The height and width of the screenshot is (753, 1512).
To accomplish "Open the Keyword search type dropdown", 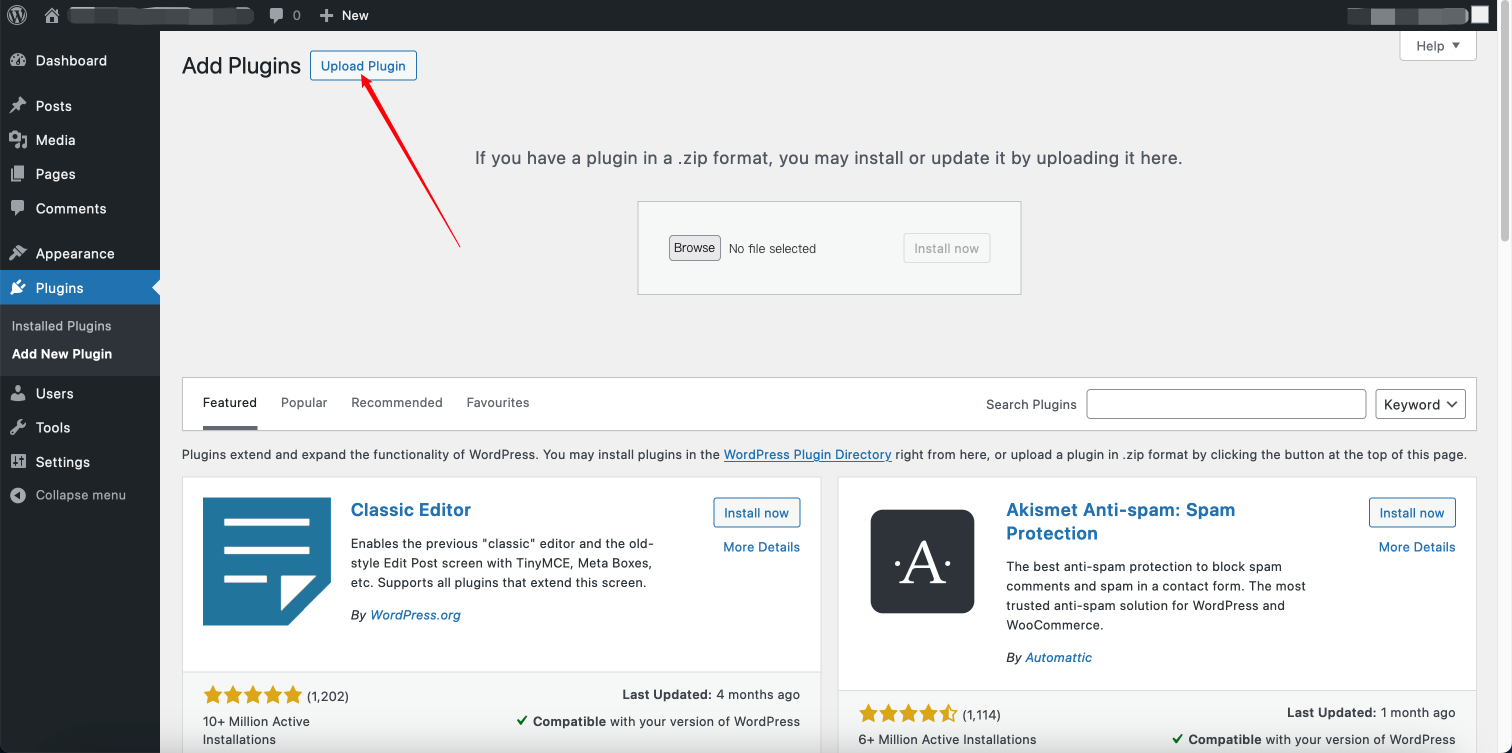I will 1420,404.
